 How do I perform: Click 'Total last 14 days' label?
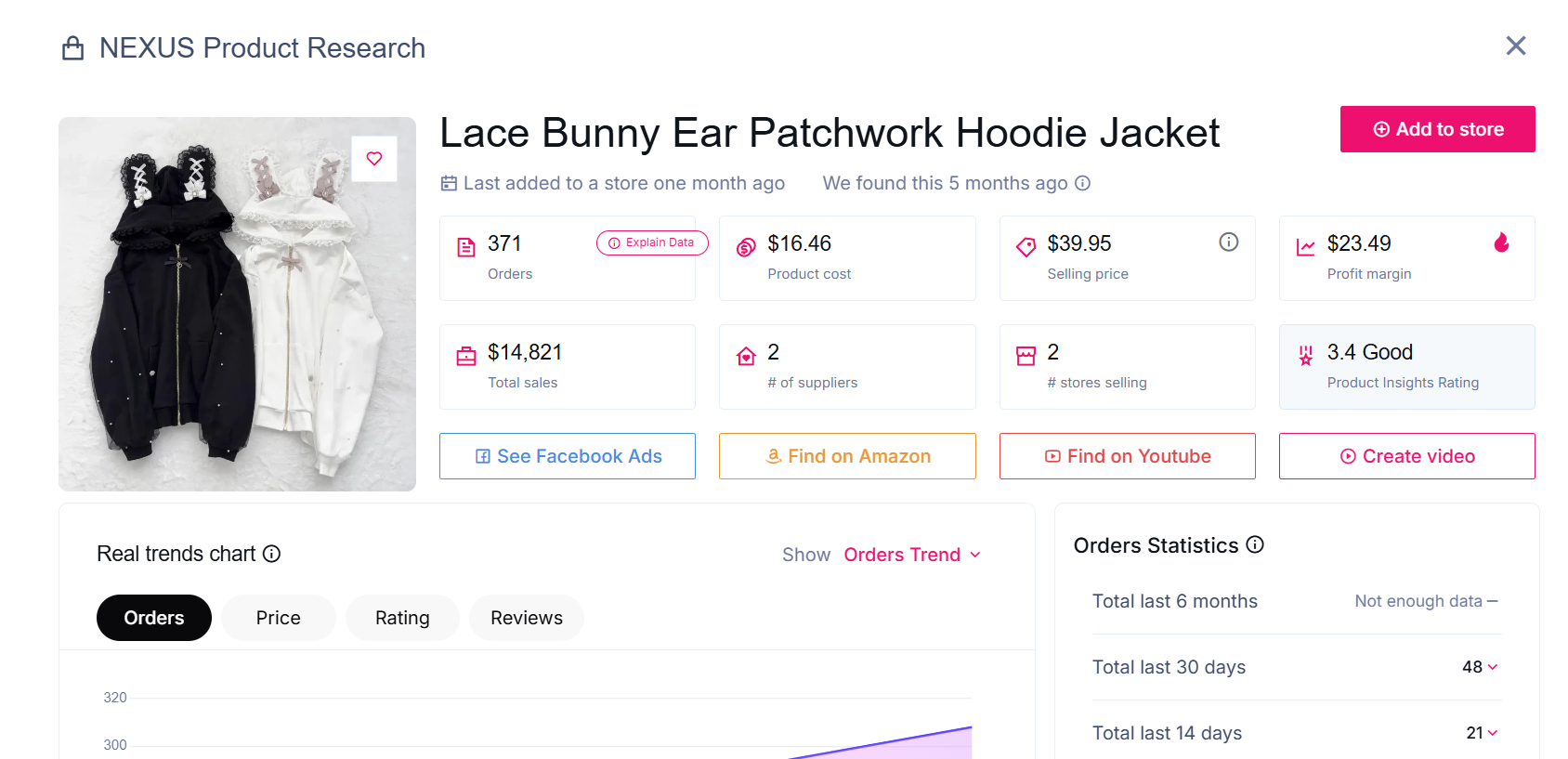(1167, 733)
